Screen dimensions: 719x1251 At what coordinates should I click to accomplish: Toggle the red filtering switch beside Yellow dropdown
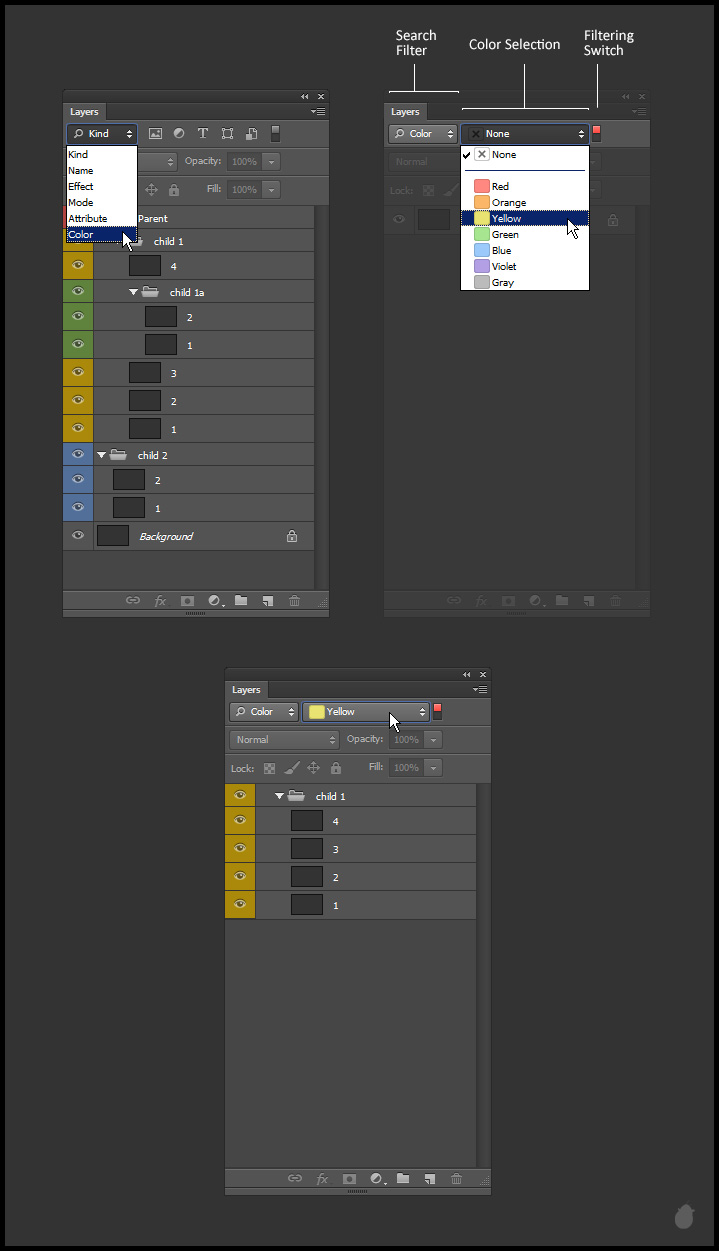tap(437, 712)
